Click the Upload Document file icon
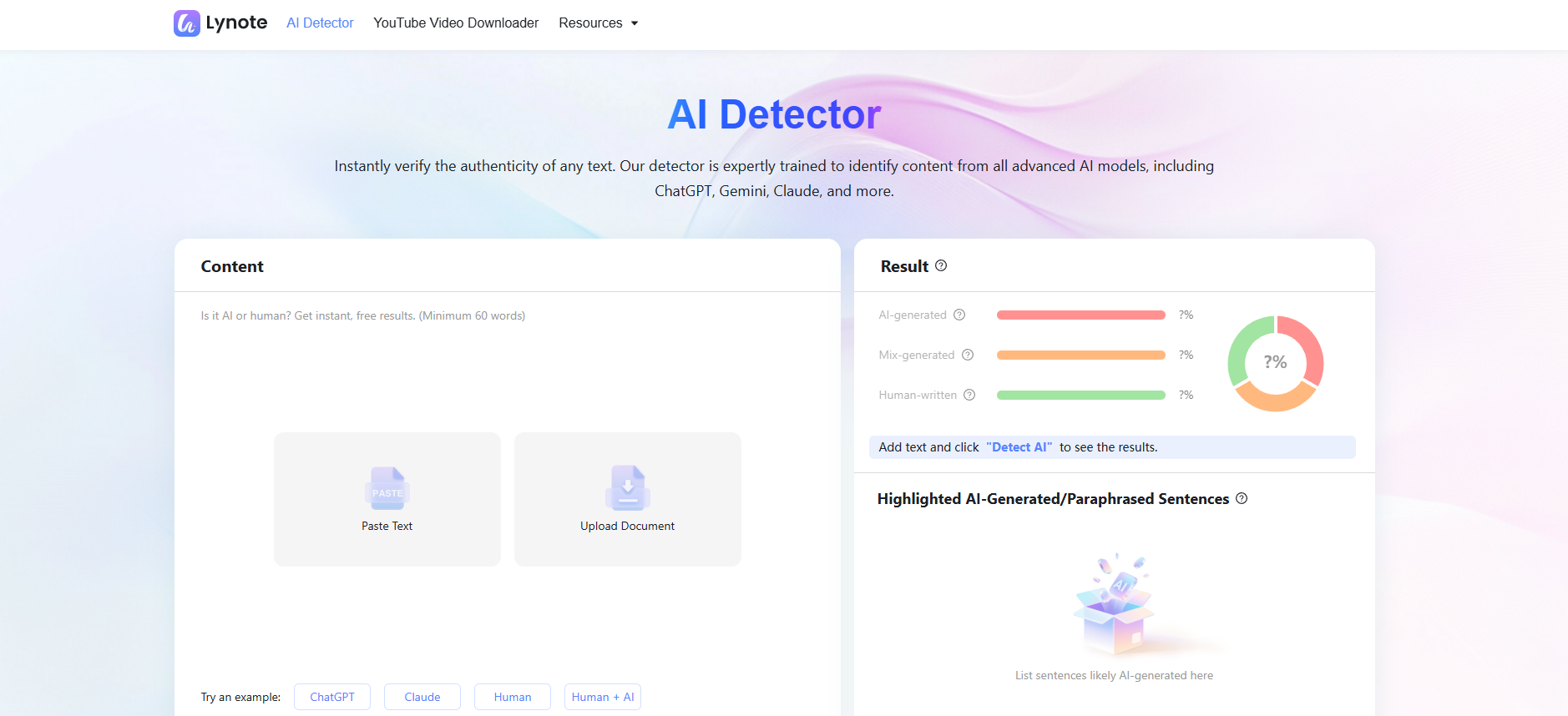1568x716 pixels. tap(627, 488)
